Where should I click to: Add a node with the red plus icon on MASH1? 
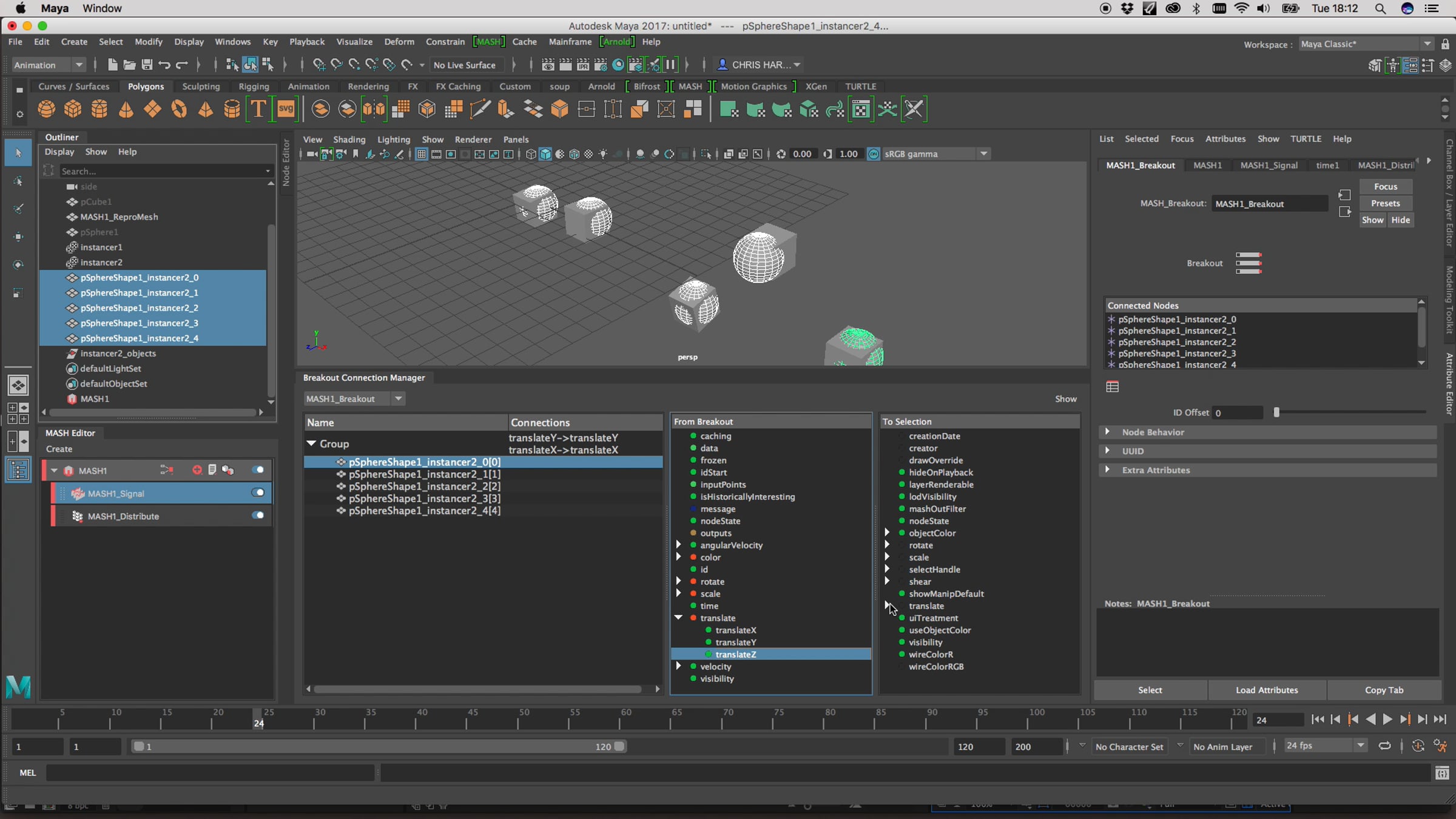(x=197, y=470)
